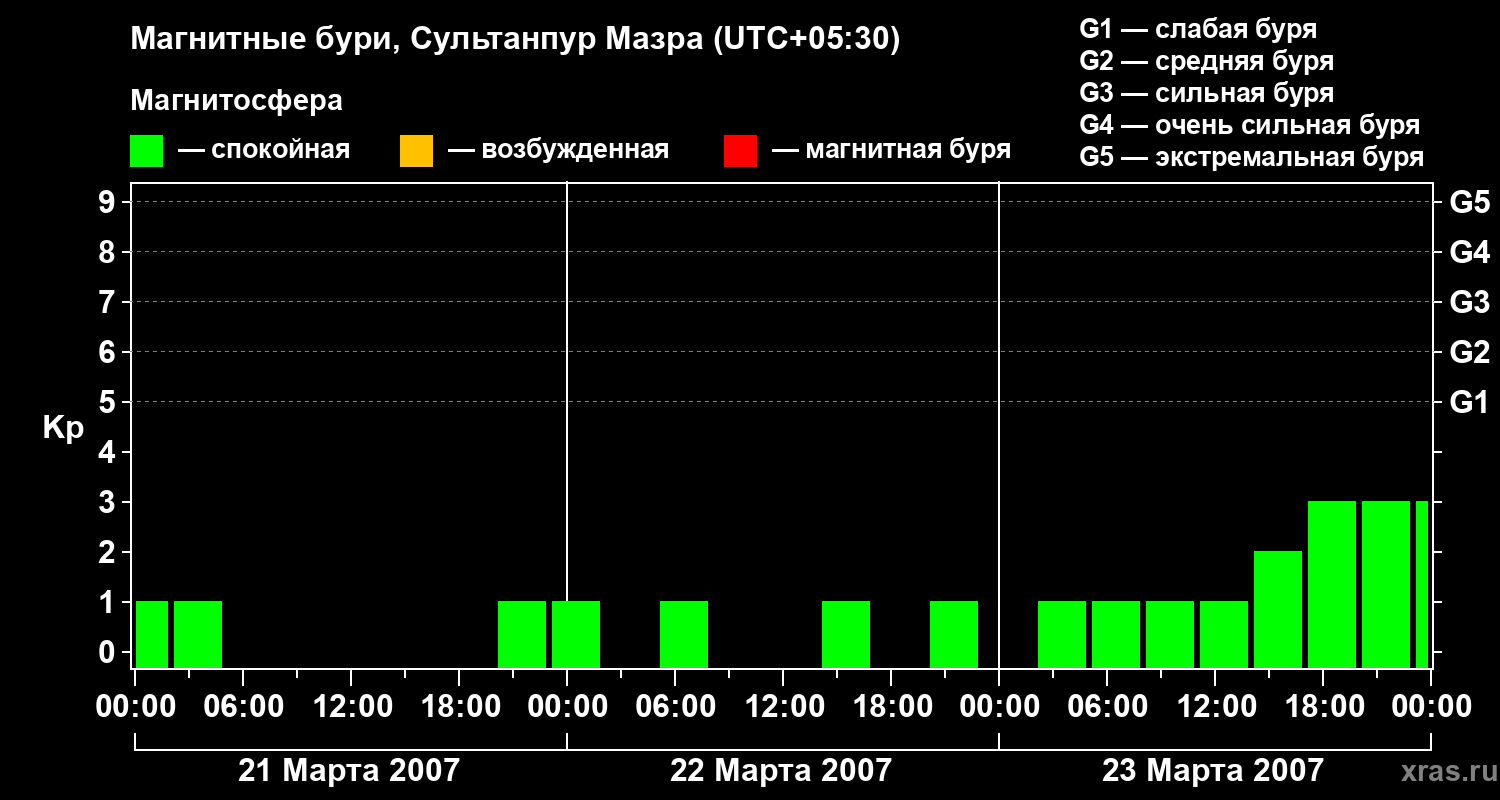Select the 'G4 — очень сильная буря' line
Image resolution: width=1500 pixels, height=800 pixels.
(1250, 125)
